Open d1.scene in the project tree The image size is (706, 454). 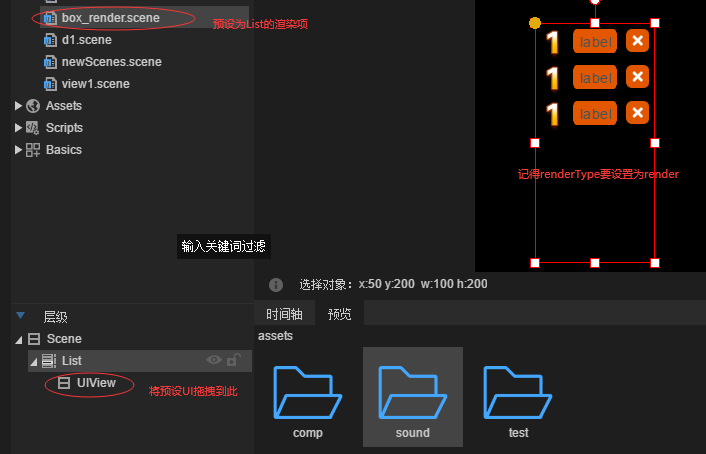coord(86,40)
